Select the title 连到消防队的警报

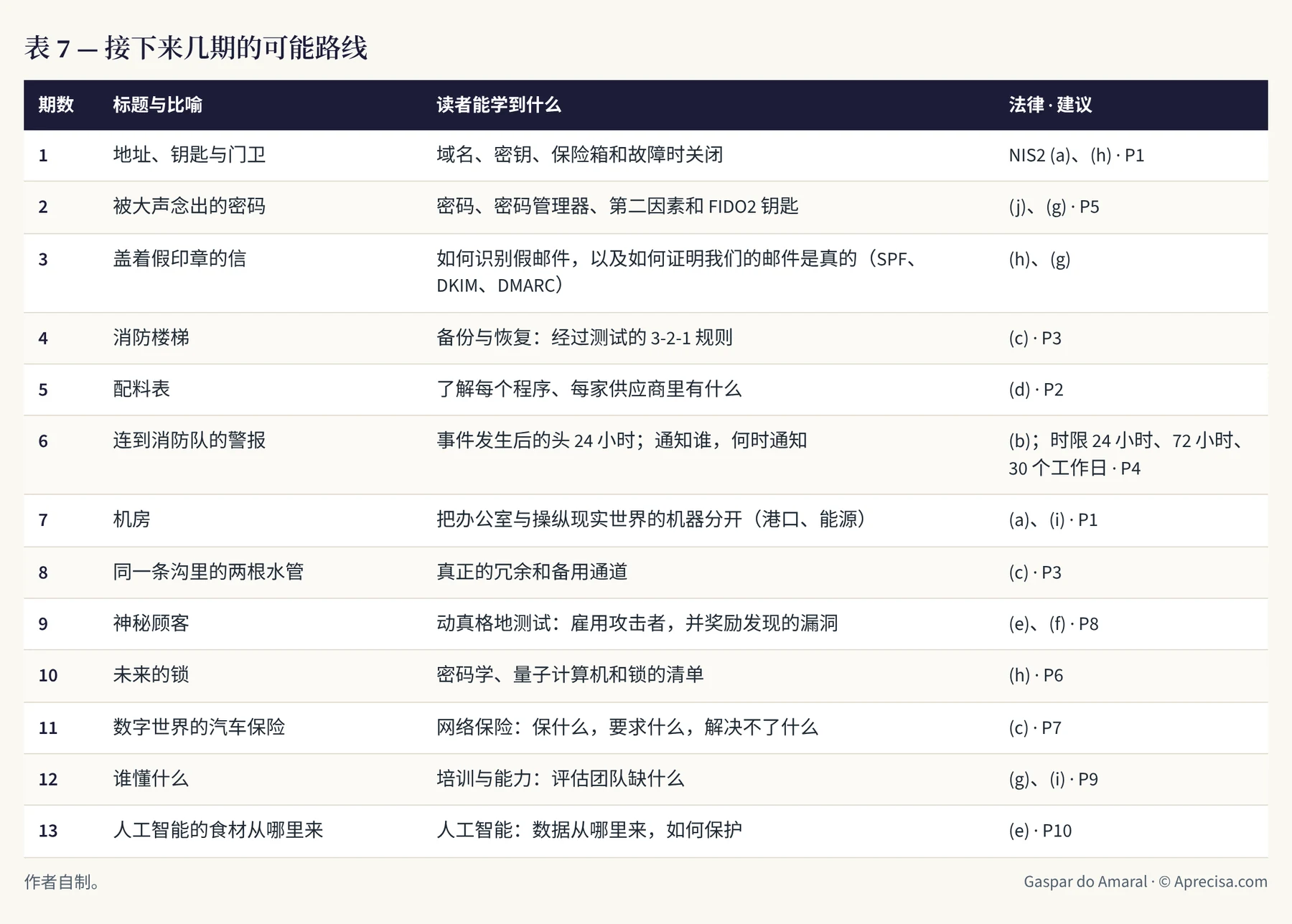click(x=189, y=440)
